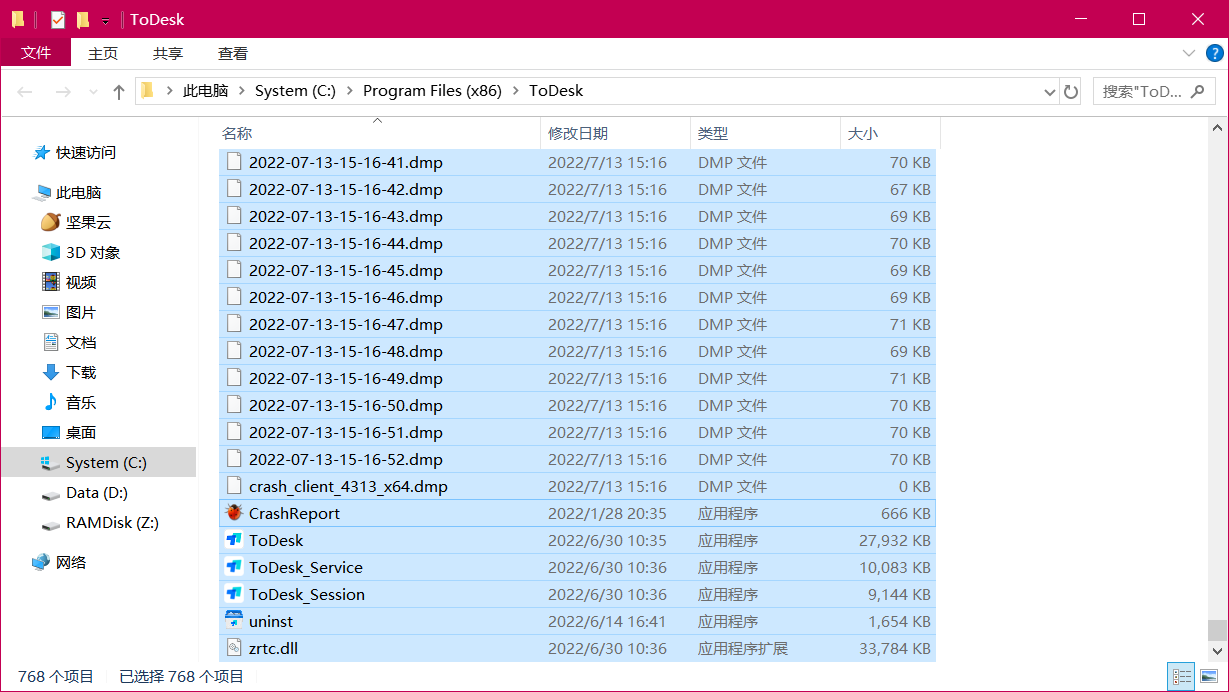This screenshot has width=1229, height=692.
Task: Sort files by 大小 column header
Action: (890, 133)
